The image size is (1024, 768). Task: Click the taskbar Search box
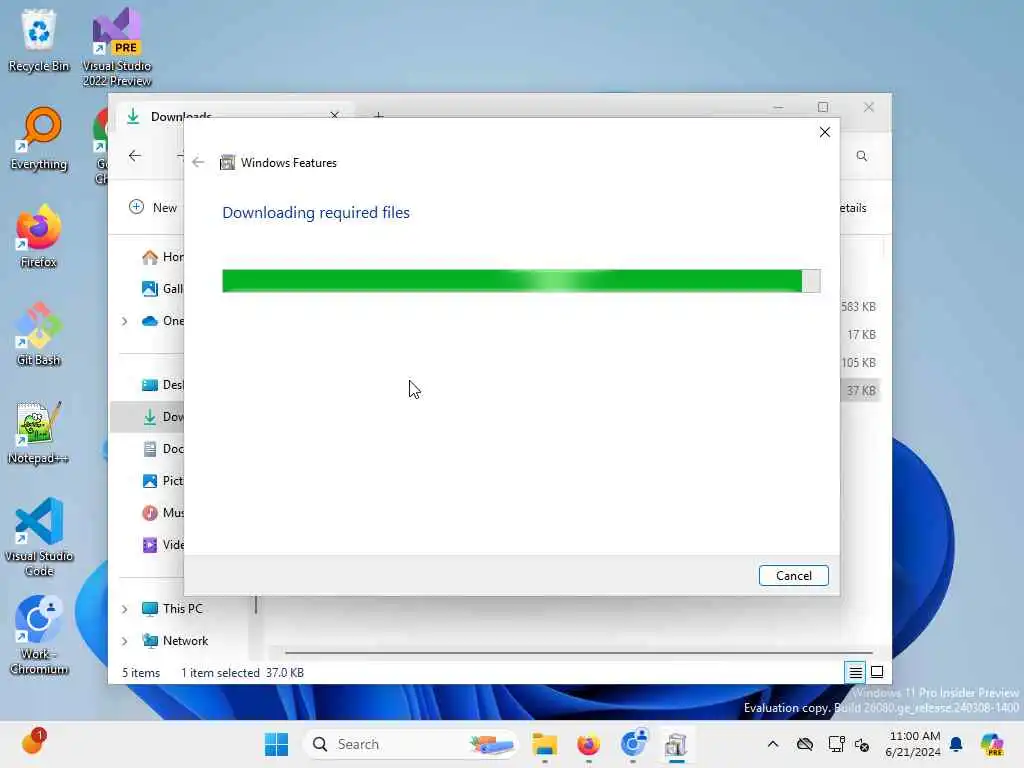(409, 744)
